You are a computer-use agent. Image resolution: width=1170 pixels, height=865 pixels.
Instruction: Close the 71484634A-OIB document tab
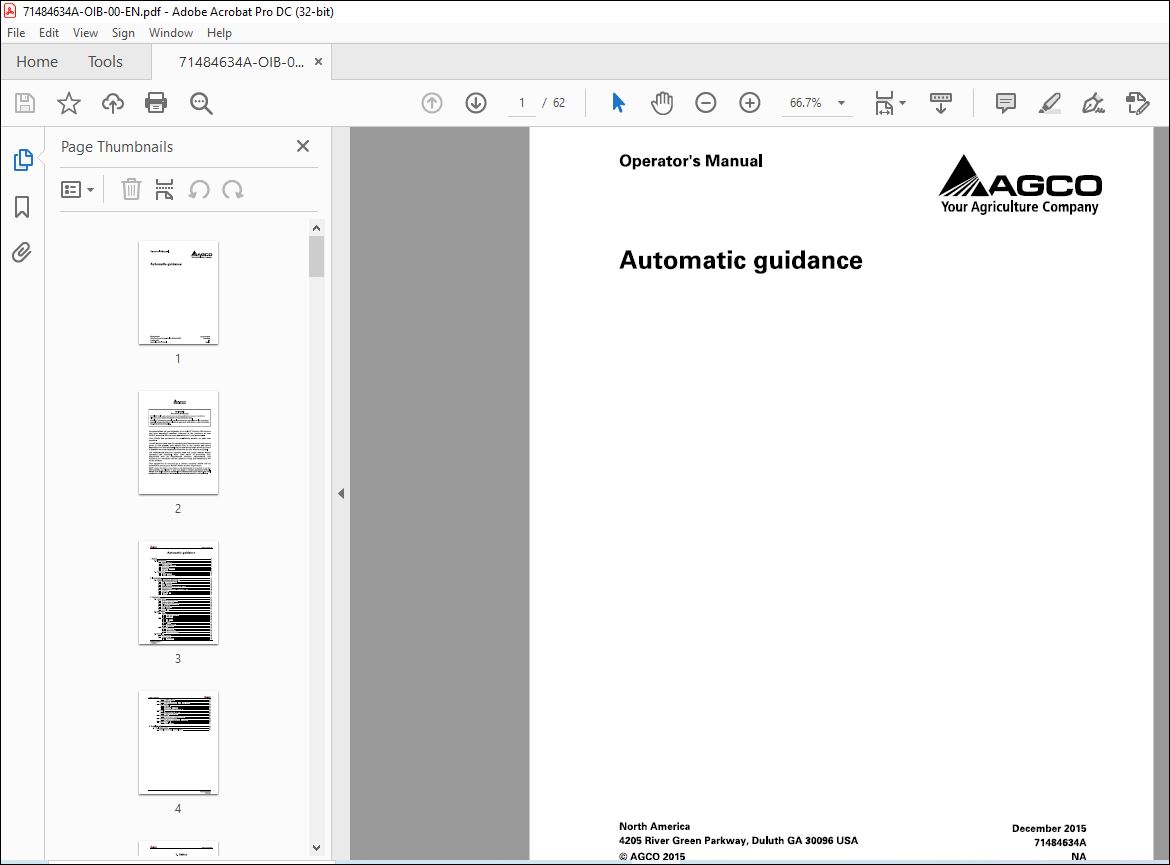pos(319,62)
